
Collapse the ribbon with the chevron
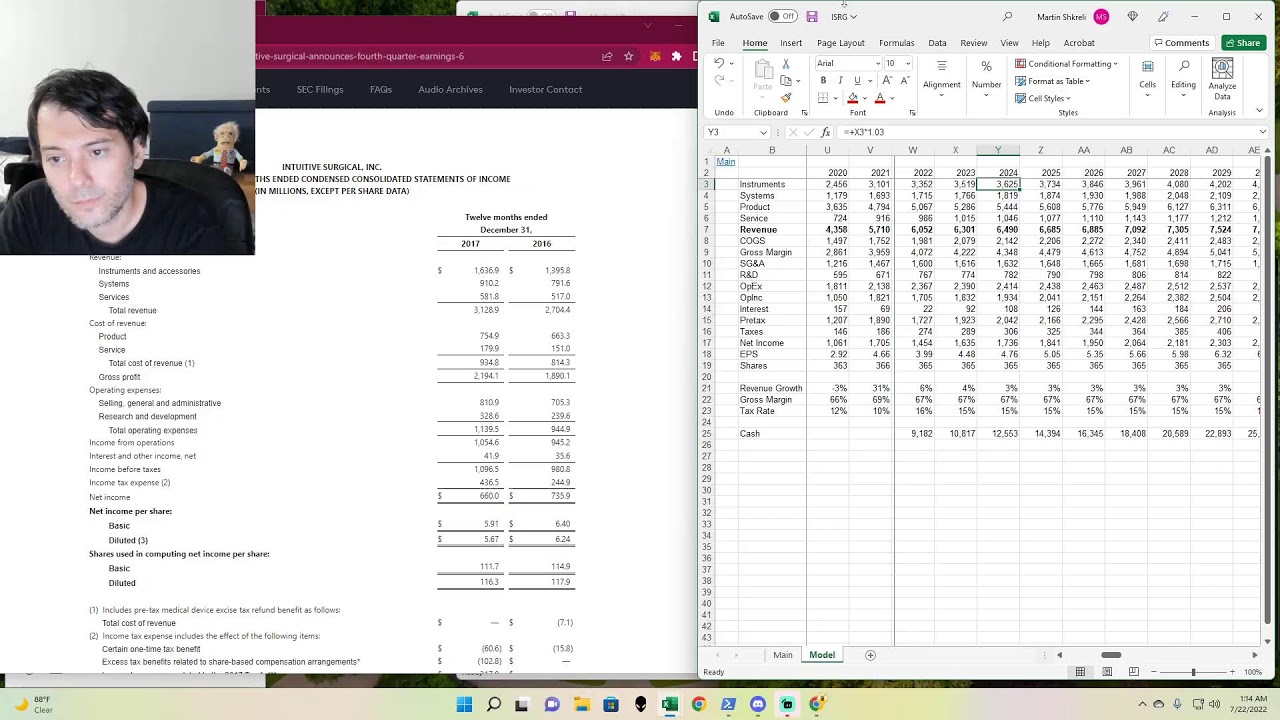click(1259, 112)
